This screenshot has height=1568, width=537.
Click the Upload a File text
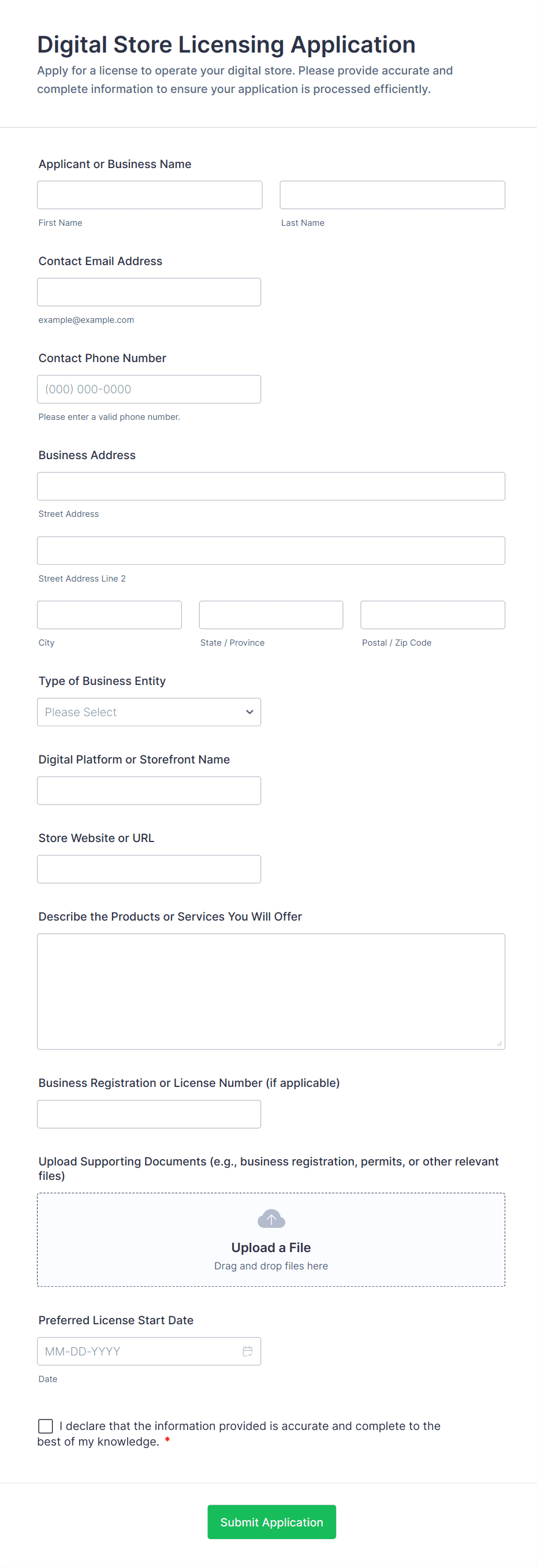pyautogui.click(x=271, y=1247)
